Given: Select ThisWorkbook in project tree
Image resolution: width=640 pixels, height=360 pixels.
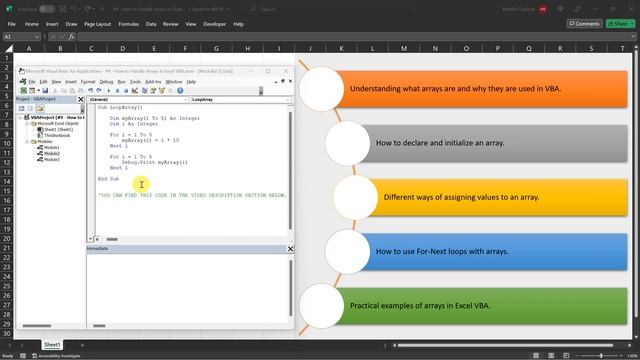Looking at the screenshot, I should [53, 135].
